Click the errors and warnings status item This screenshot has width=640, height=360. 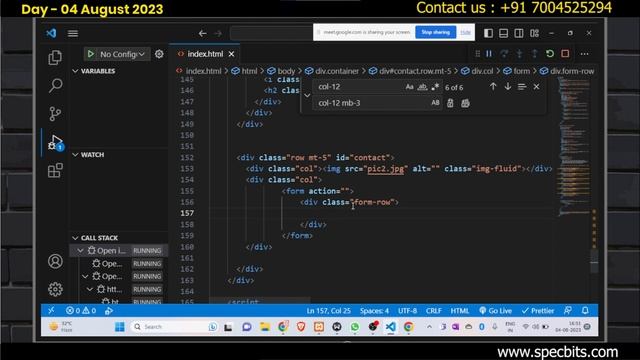pos(81,311)
